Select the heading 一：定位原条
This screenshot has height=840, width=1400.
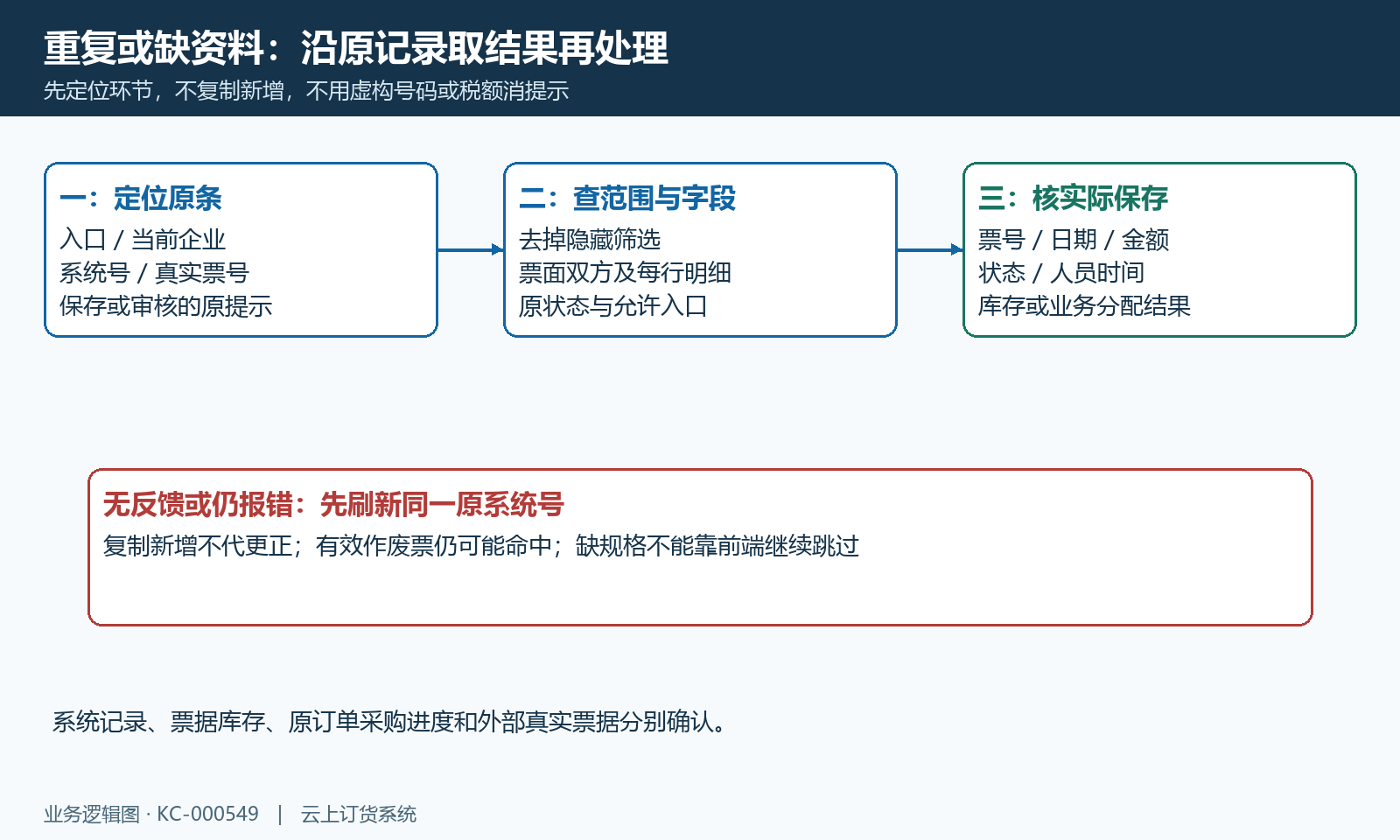click(140, 199)
